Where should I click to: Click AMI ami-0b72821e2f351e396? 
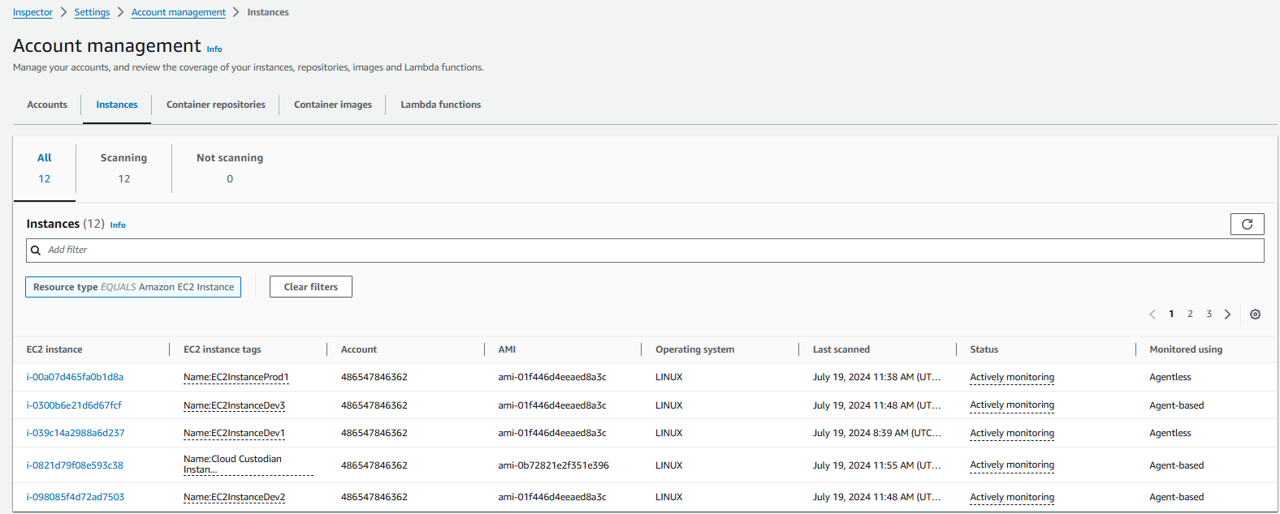553,465
